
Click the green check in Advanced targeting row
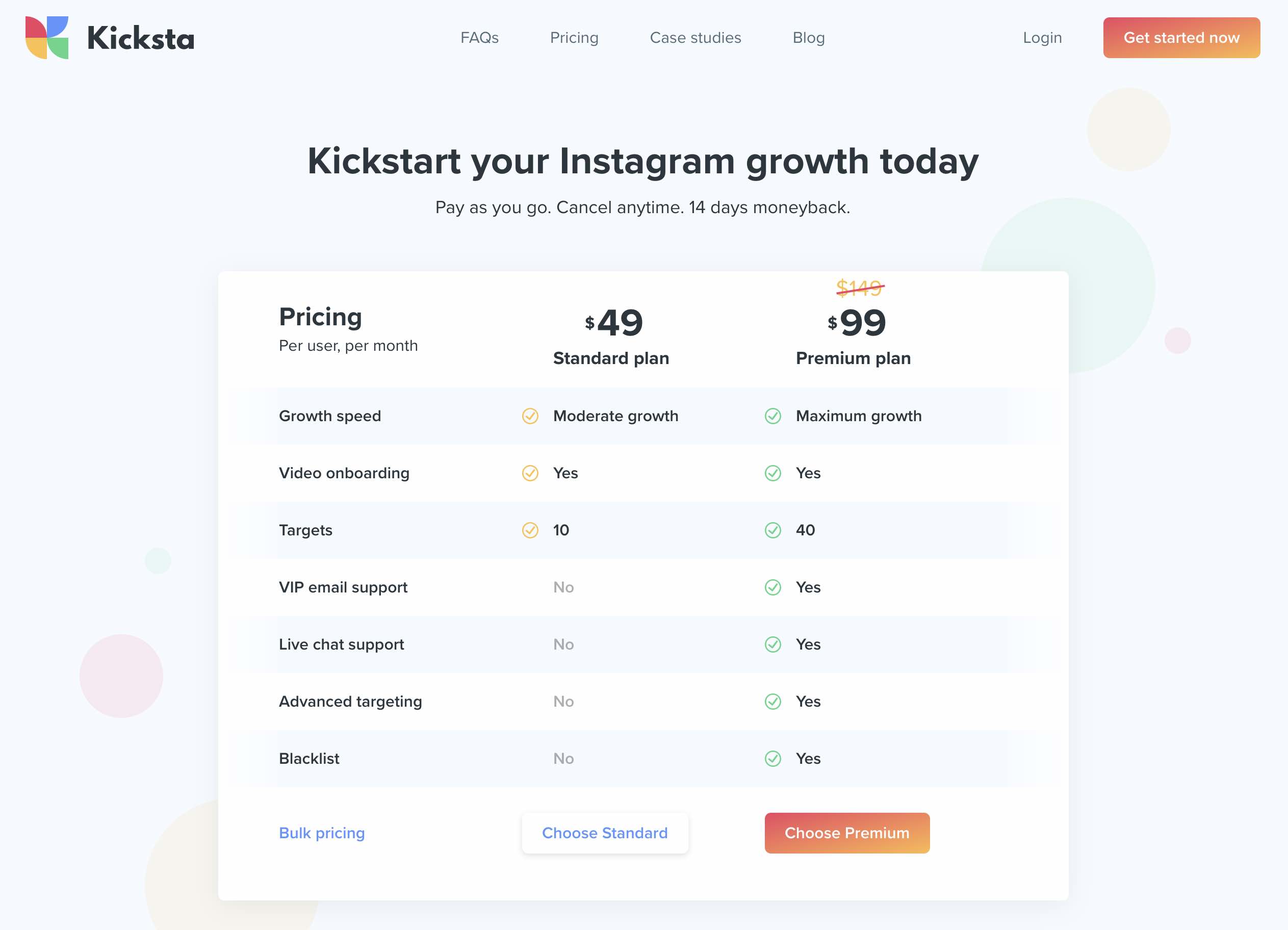[772, 702]
